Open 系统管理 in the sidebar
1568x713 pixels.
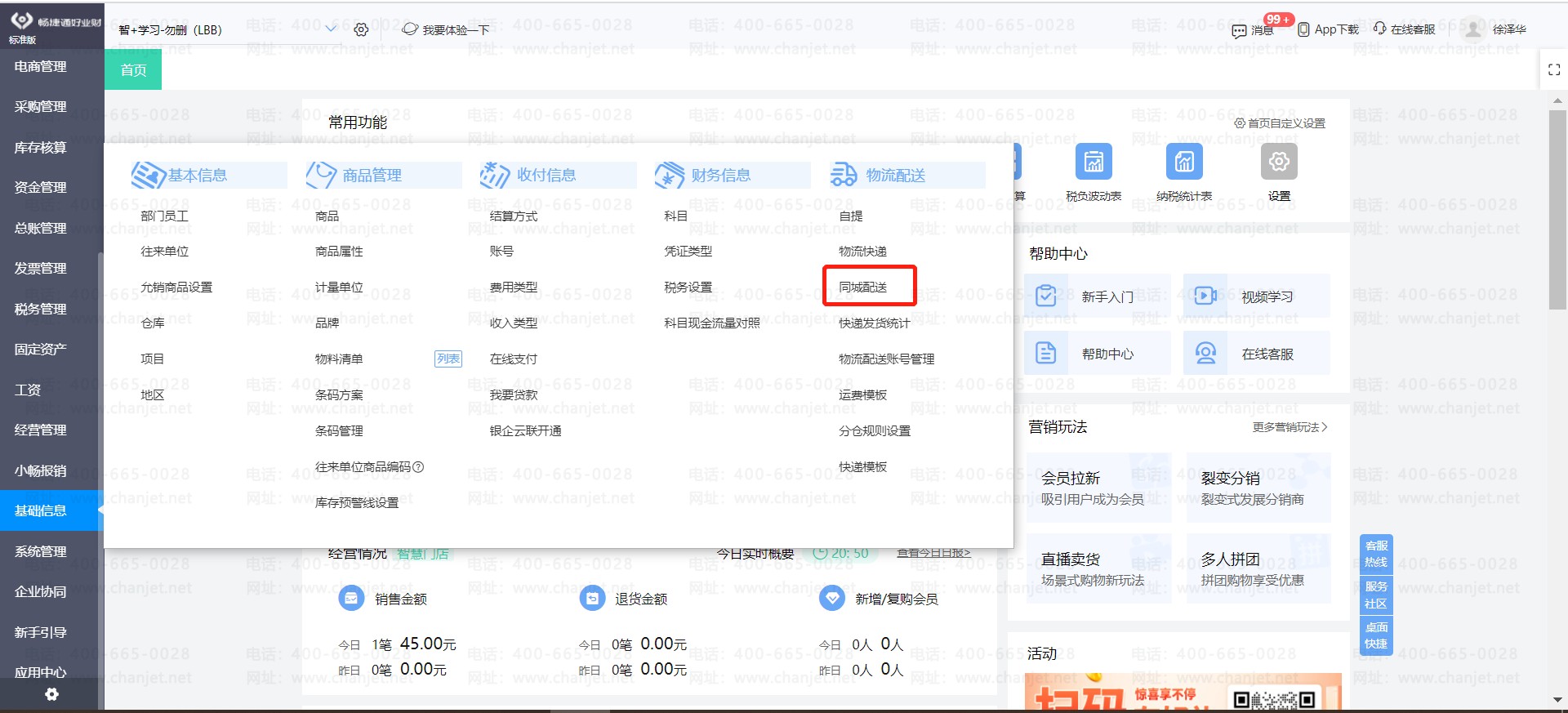pyautogui.click(x=41, y=552)
